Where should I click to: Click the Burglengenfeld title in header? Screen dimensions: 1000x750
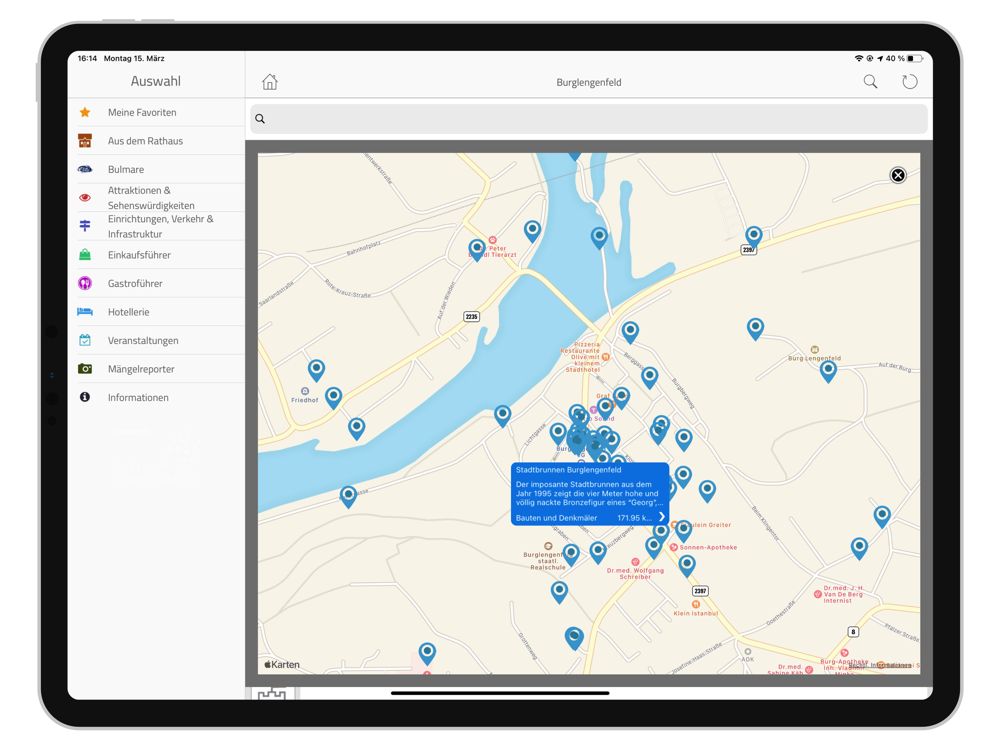(x=589, y=82)
